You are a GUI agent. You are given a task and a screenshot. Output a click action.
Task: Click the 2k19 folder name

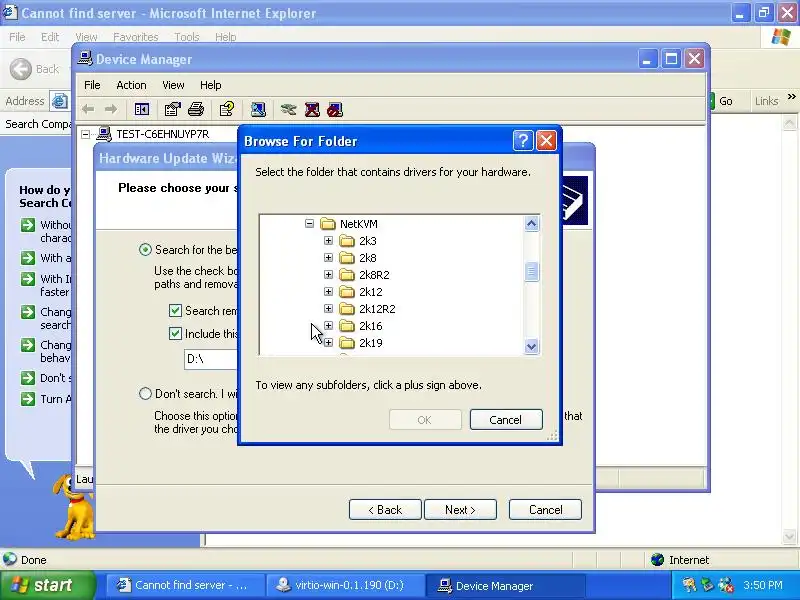pos(370,343)
